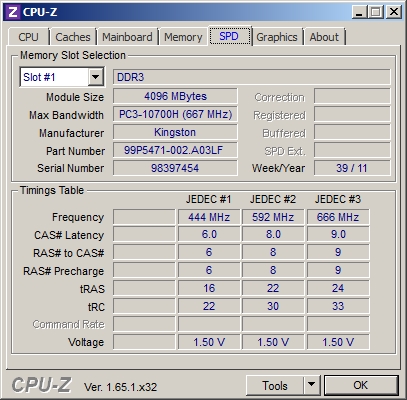
Task: Close the CPU-Z window
Action: [394, 12]
